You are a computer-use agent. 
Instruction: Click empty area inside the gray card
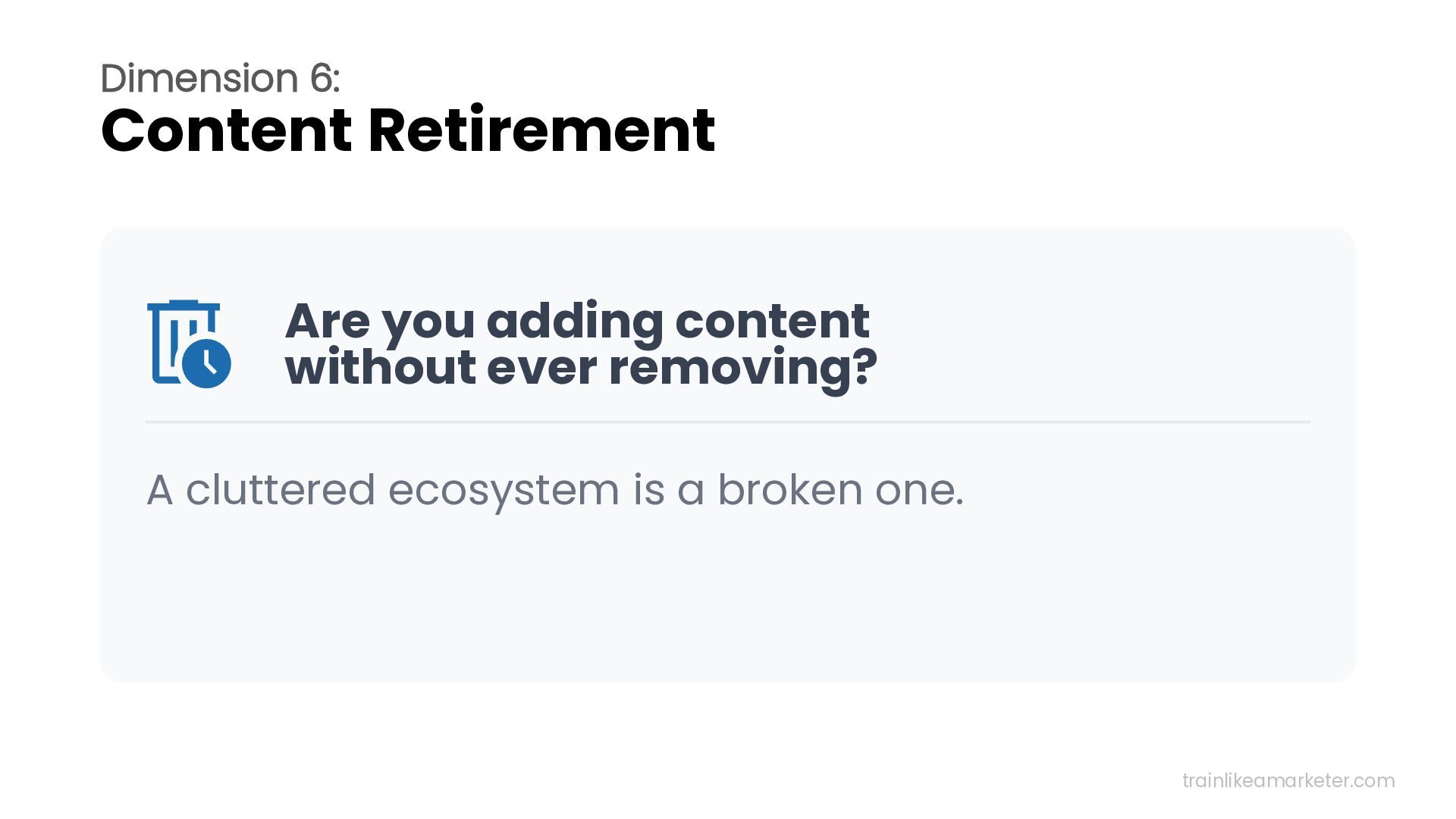coord(728,599)
